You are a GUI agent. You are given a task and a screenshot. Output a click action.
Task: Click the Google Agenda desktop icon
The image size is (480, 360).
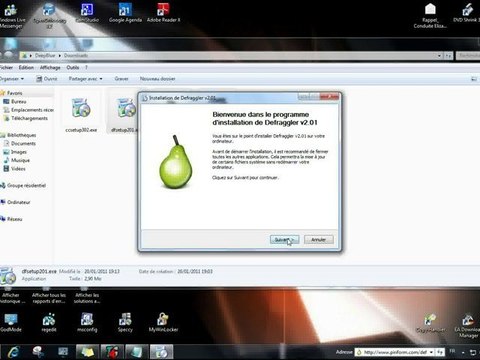(x=125, y=13)
